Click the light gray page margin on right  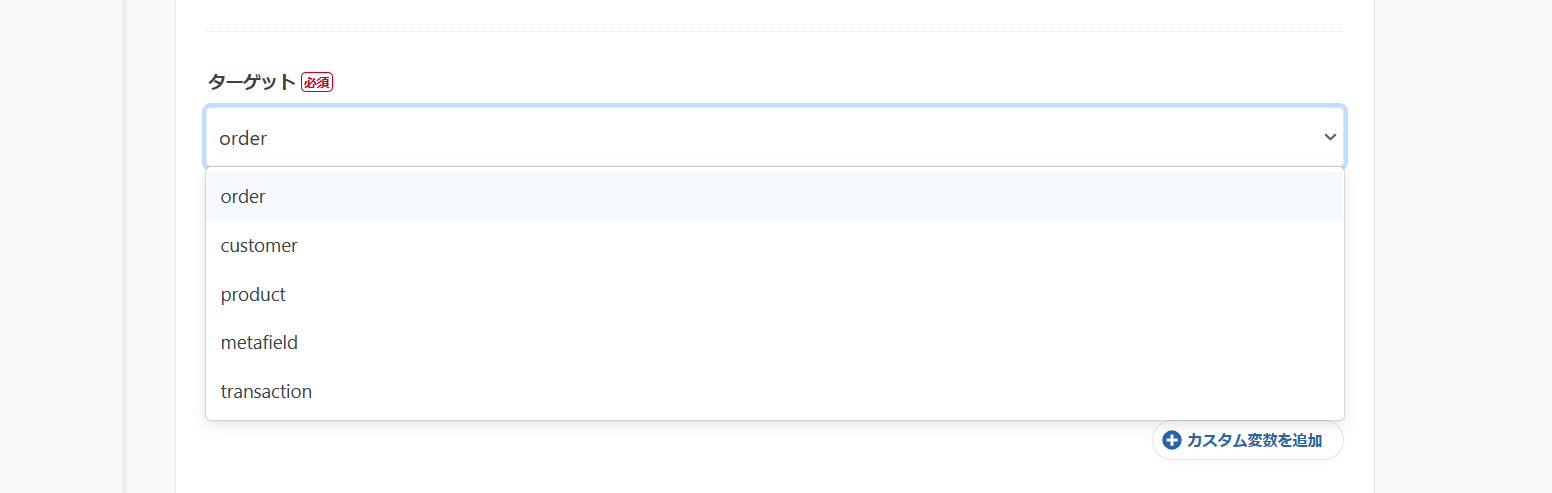1463,246
